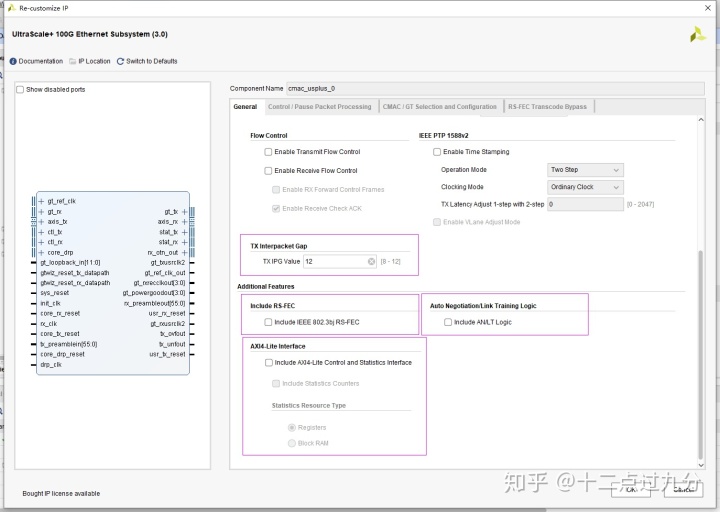Viewport: 720px width, 512px height.
Task: Click the Switch to Defaults refresh icon
Action: (x=120, y=61)
